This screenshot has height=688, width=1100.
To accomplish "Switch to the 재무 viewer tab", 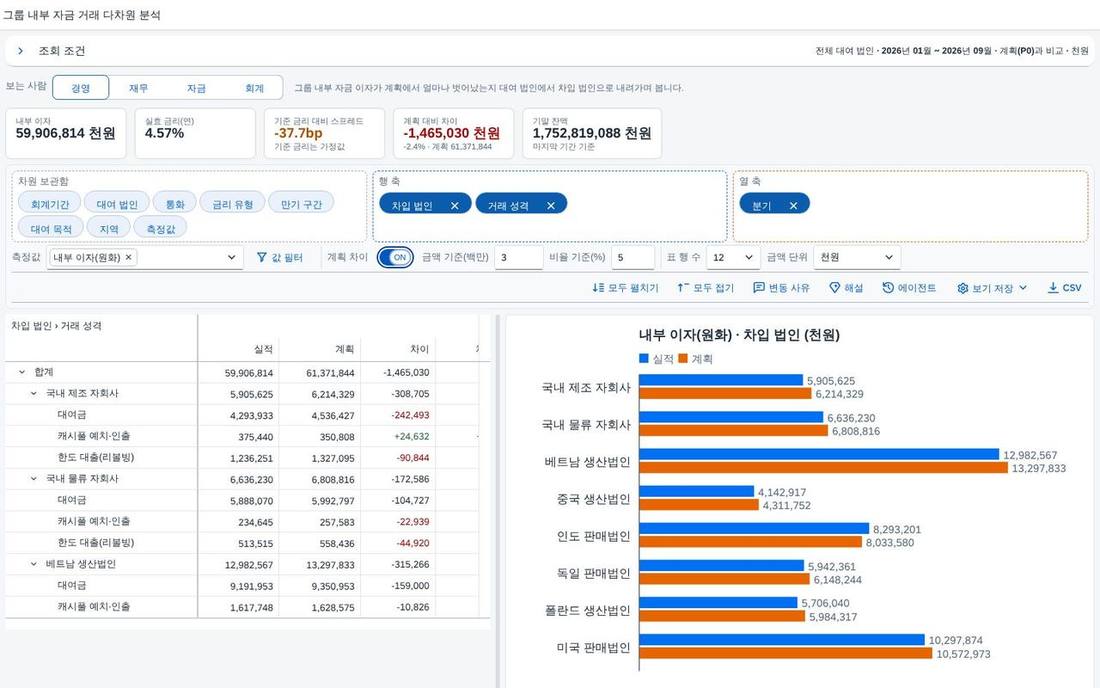I will tap(138, 88).
